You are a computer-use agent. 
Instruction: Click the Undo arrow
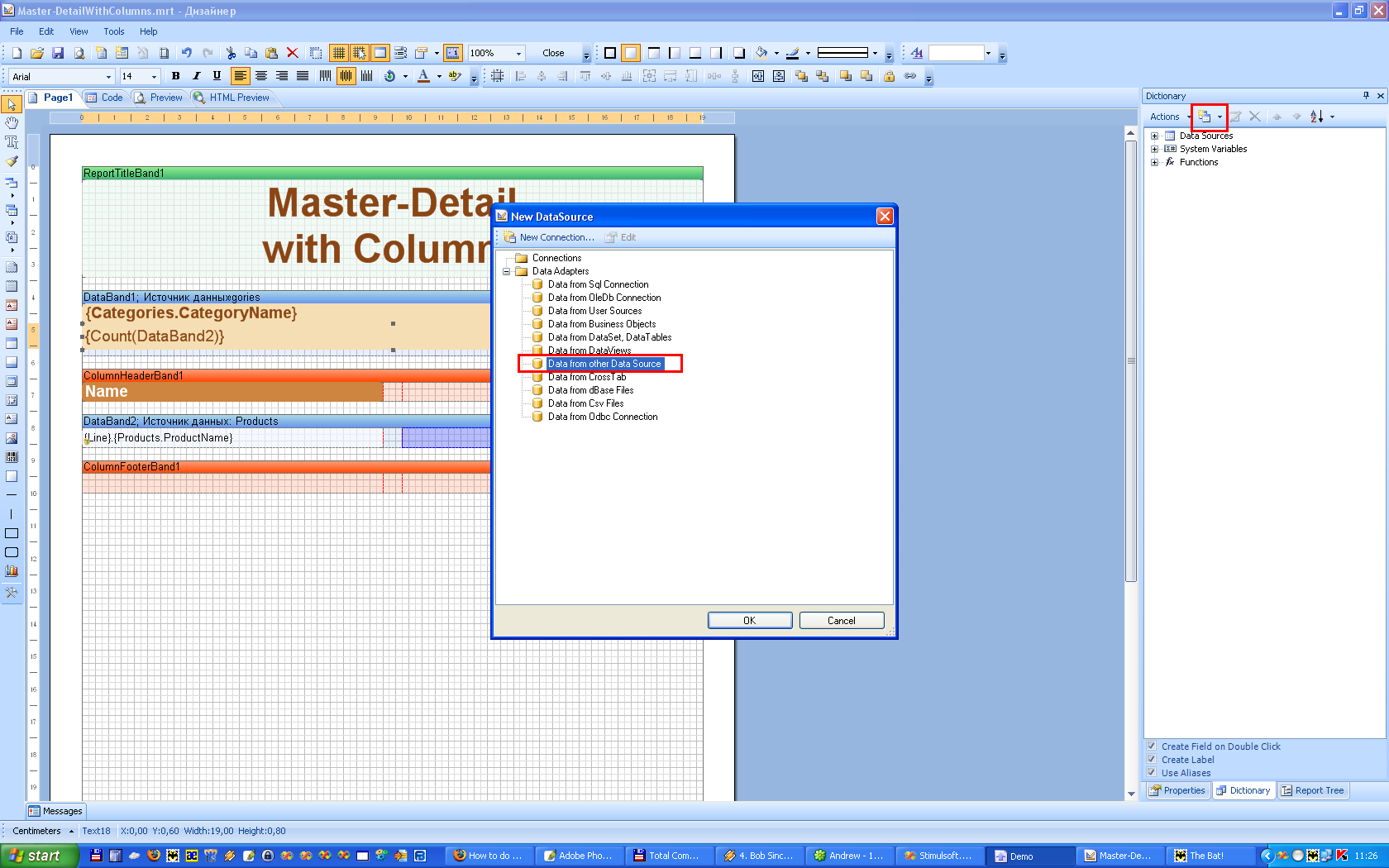click(187, 53)
